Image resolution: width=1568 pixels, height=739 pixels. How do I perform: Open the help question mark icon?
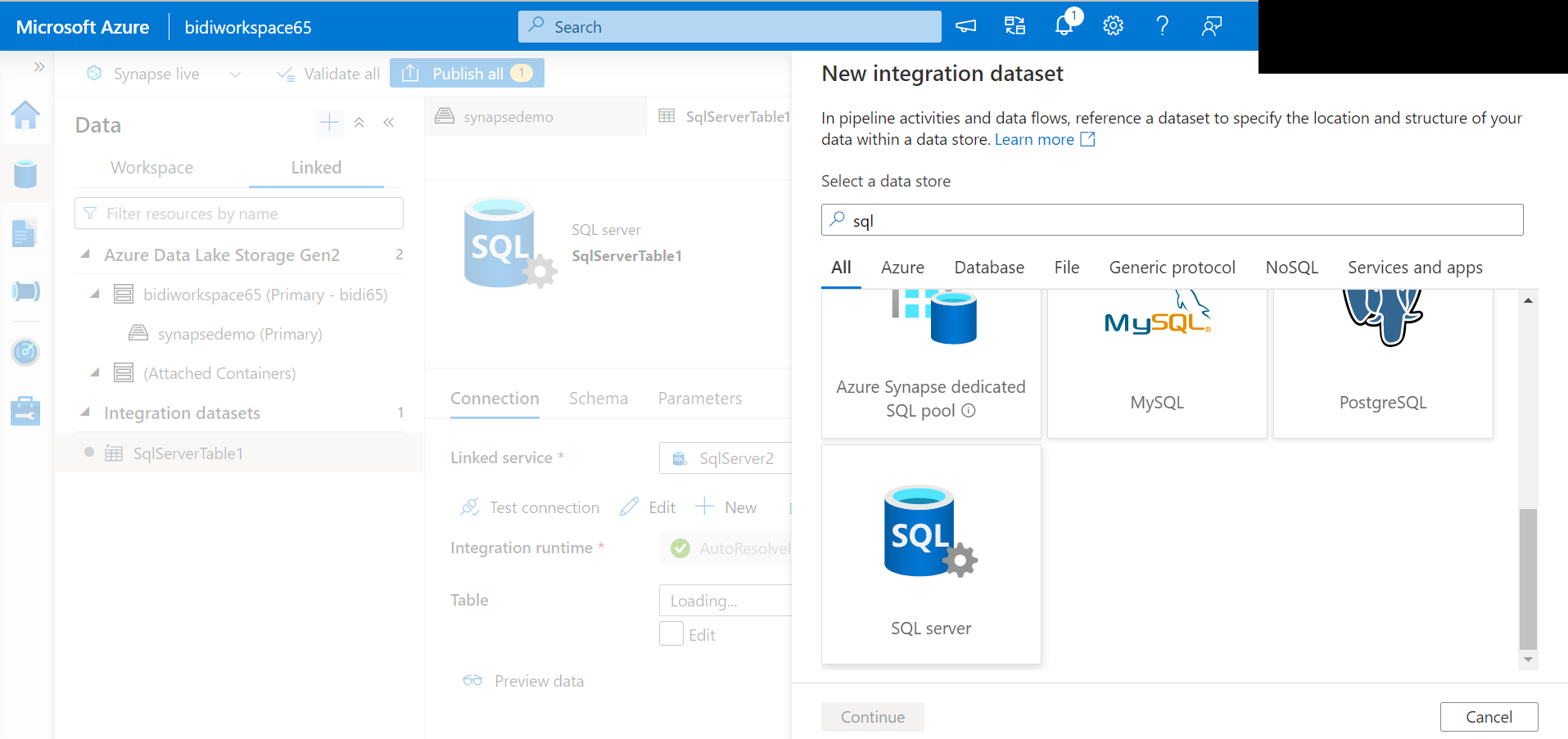click(1162, 26)
